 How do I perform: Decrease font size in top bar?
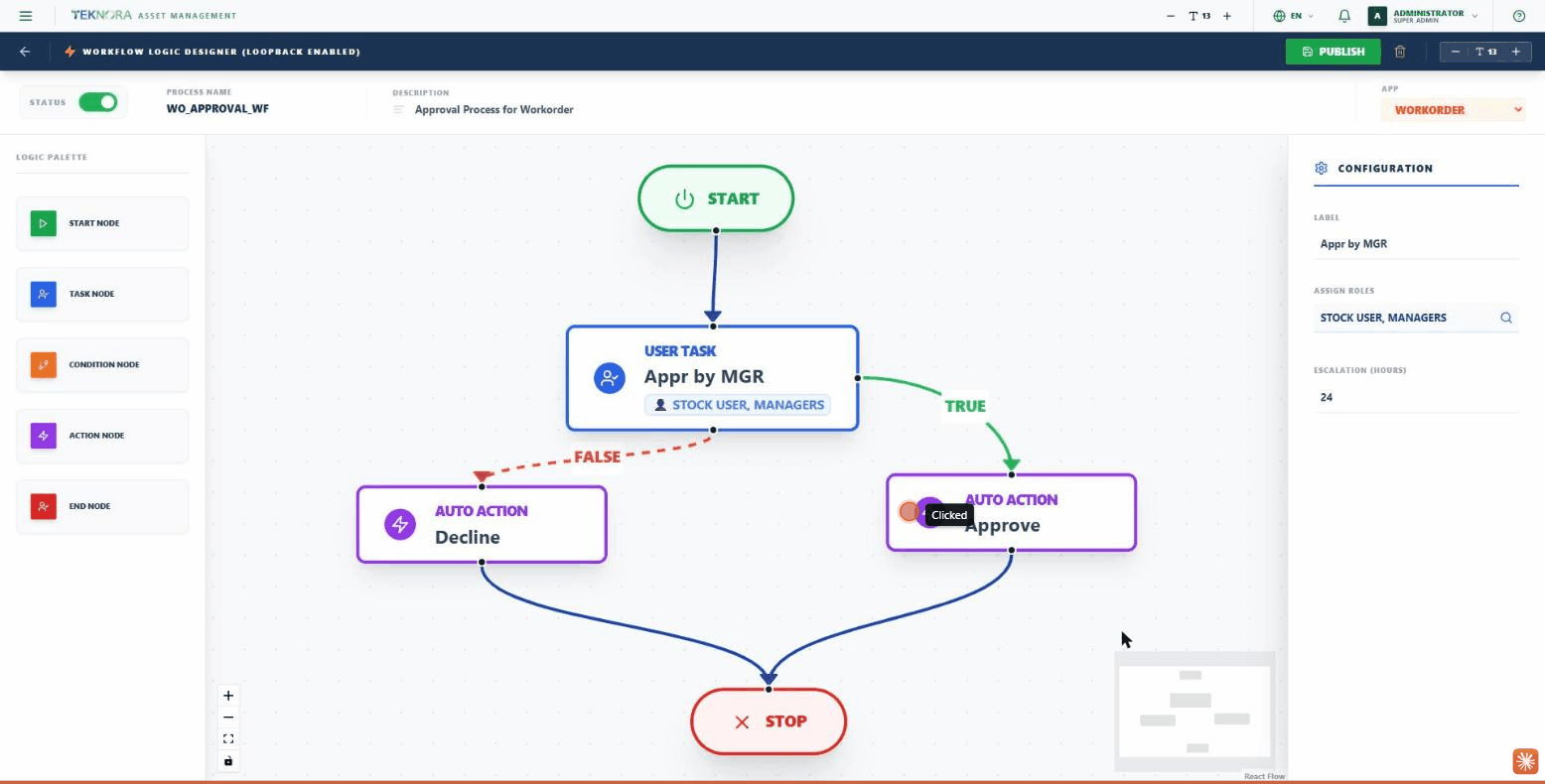[1171, 16]
